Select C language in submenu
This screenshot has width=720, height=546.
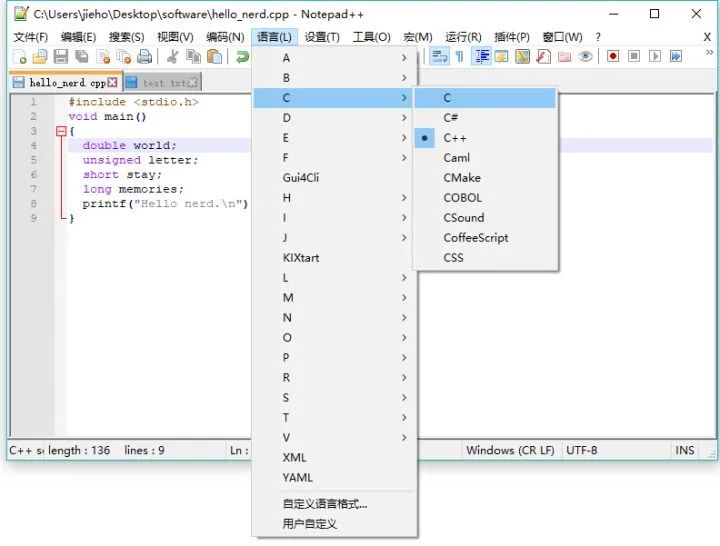pyautogui.click(x=485, y=98)
